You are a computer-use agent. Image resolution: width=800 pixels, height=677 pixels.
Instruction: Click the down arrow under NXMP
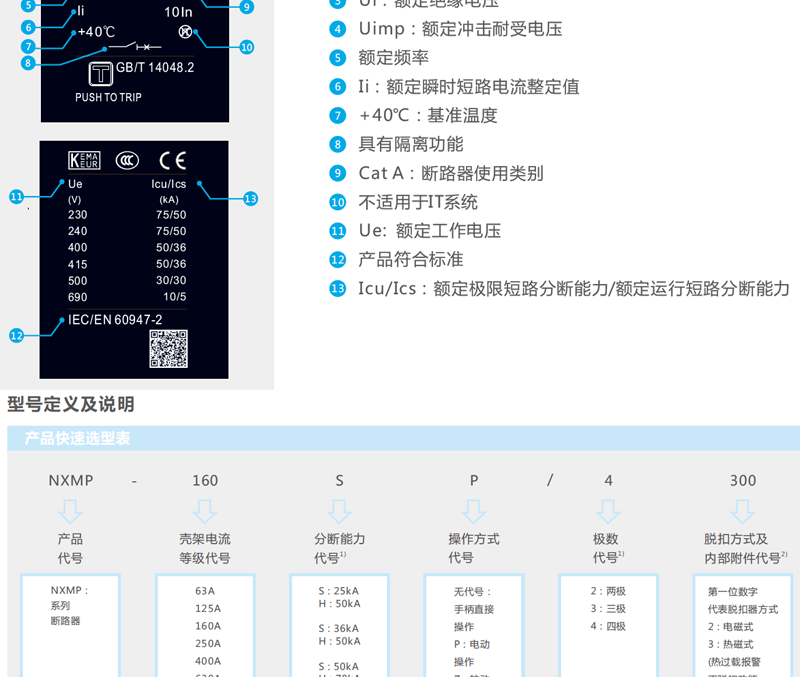(70, 511)
